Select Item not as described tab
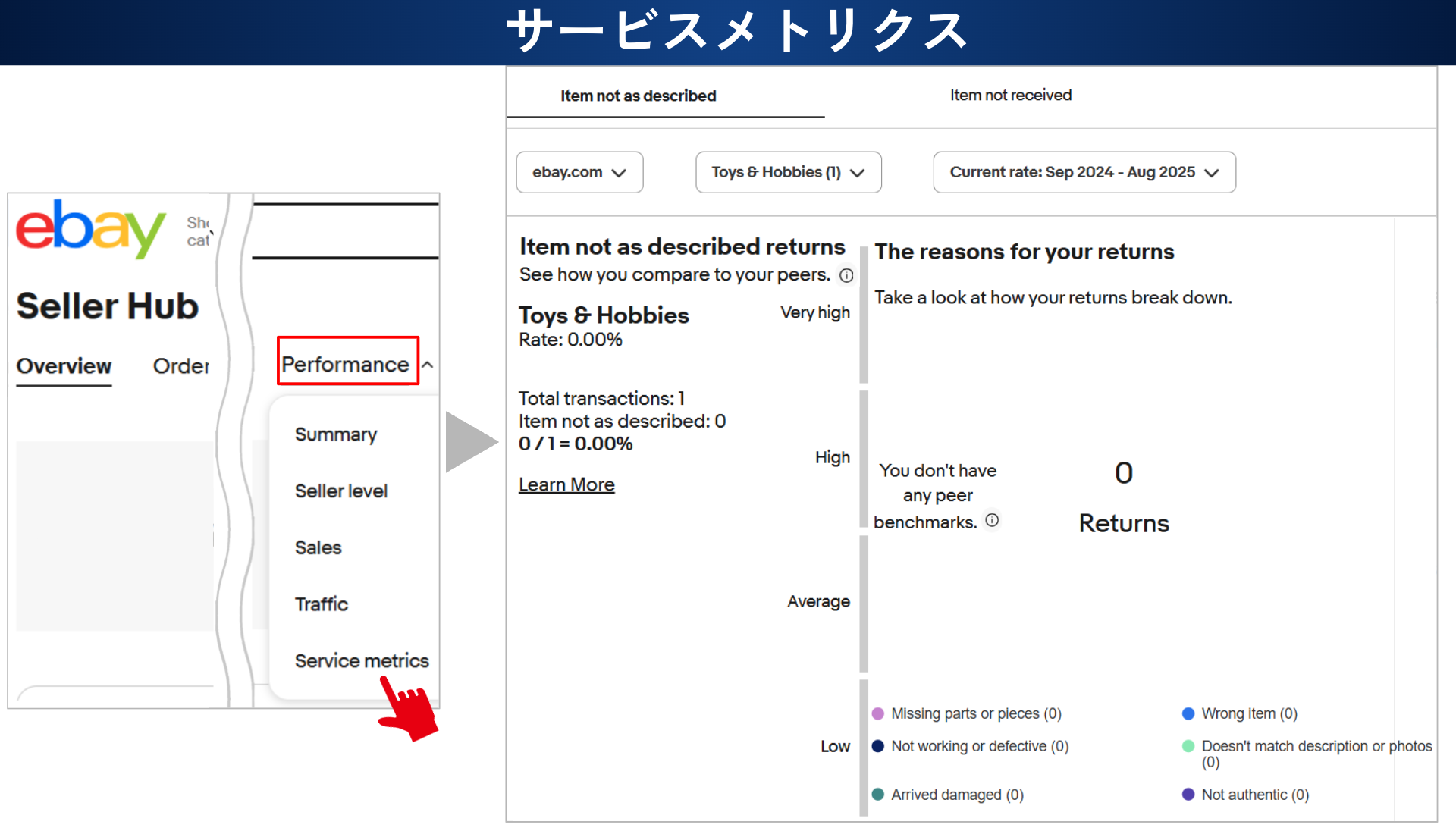This screenshot has width=1456, height=834. coord(638,96)
